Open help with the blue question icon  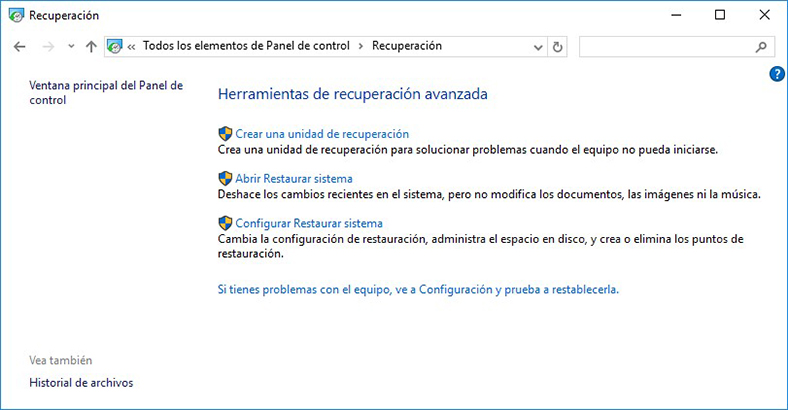point(777,74)
